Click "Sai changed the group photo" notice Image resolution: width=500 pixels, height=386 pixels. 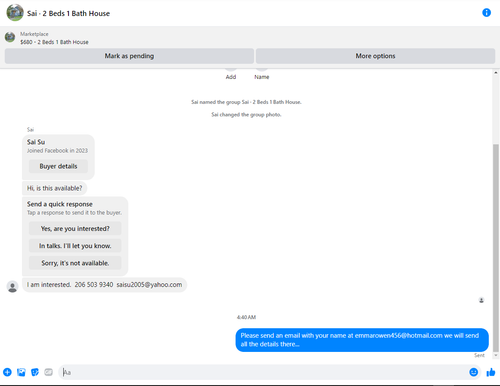pyautogui.click(x=246, y=115)
